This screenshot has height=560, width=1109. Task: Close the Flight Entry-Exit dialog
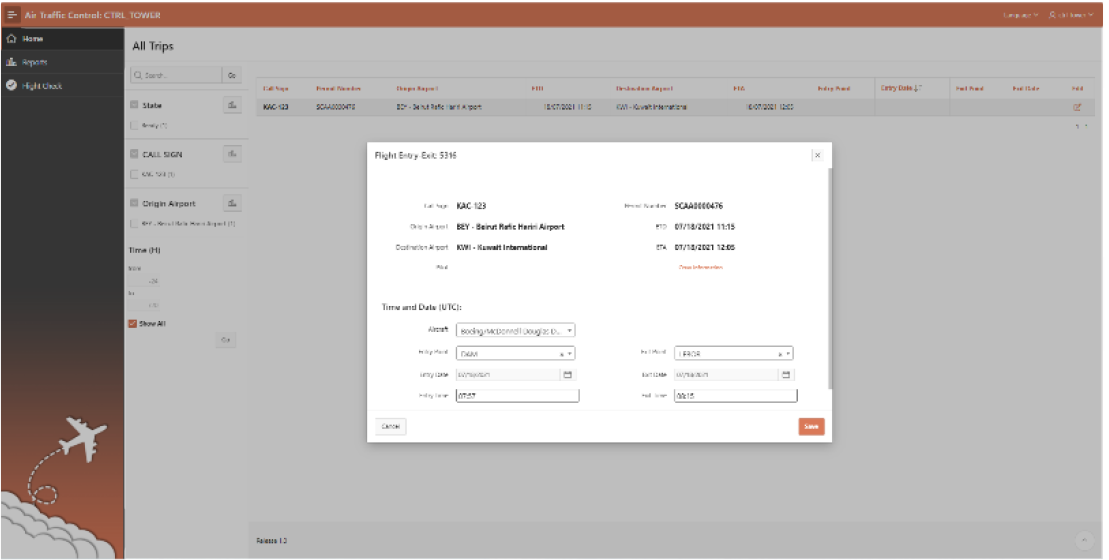tap(817, 156)
